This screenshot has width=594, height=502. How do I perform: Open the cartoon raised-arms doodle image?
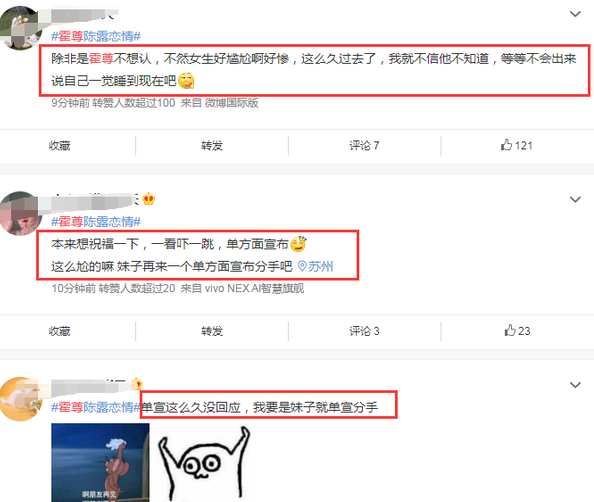click(204, 463)
